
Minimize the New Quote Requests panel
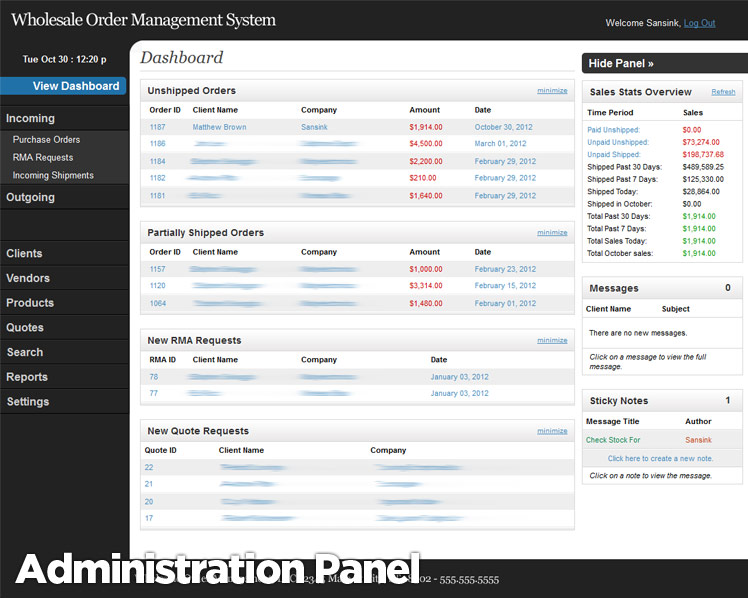(551, 431)
